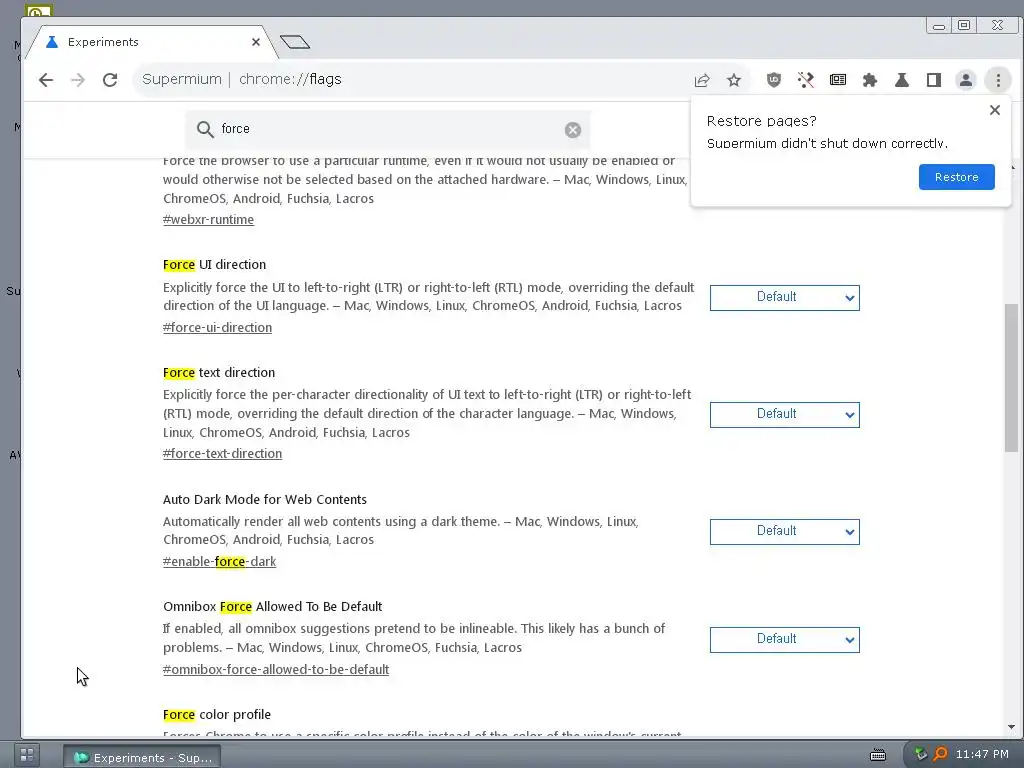The width and height of the screenshot is (1024, 768).
Task: Open the Force text direction dropdown
Action: pyautogui.click(x=784, y=415)
